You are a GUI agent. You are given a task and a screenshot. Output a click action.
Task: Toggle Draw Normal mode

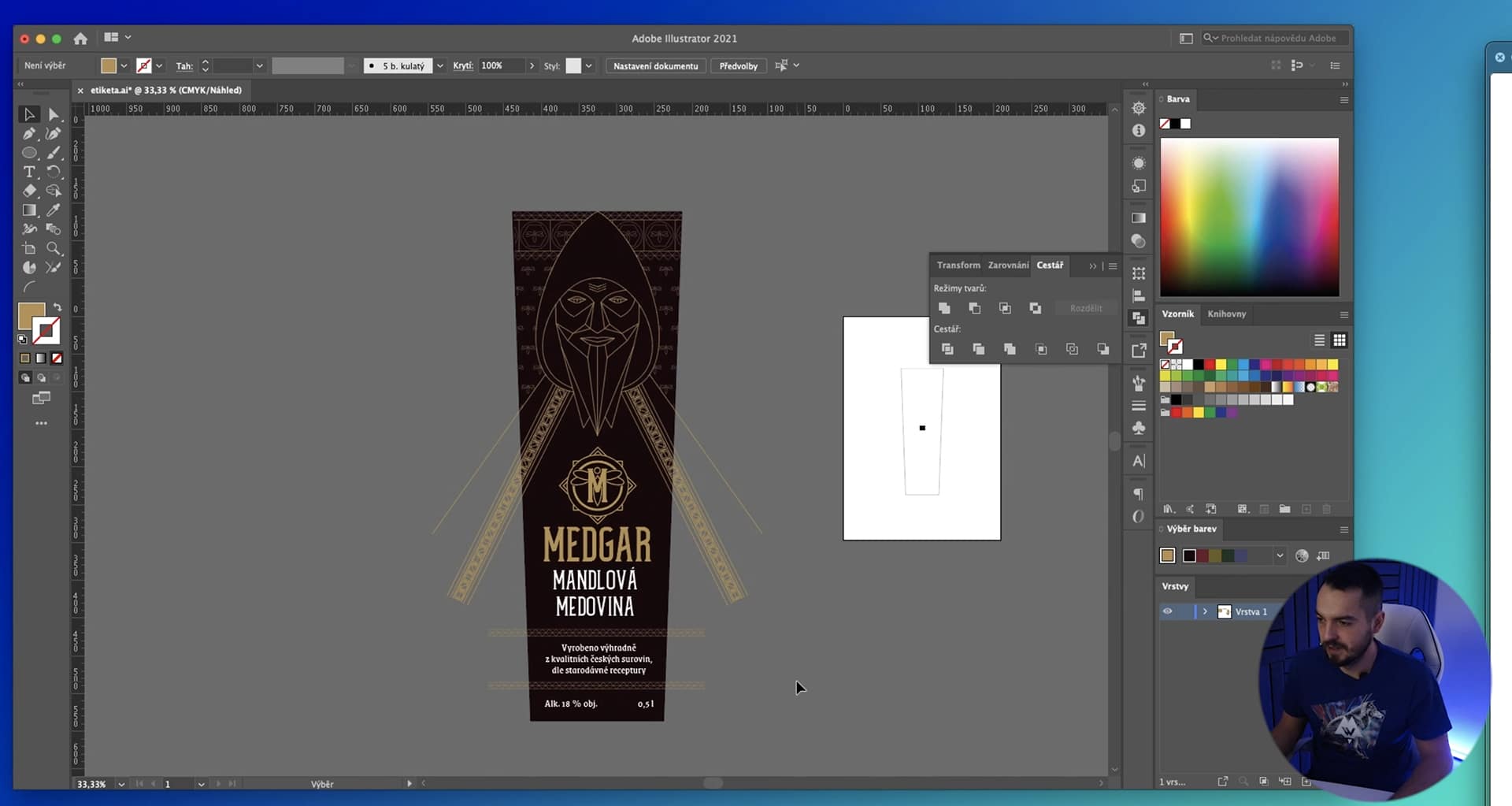(x=25, y=378)
